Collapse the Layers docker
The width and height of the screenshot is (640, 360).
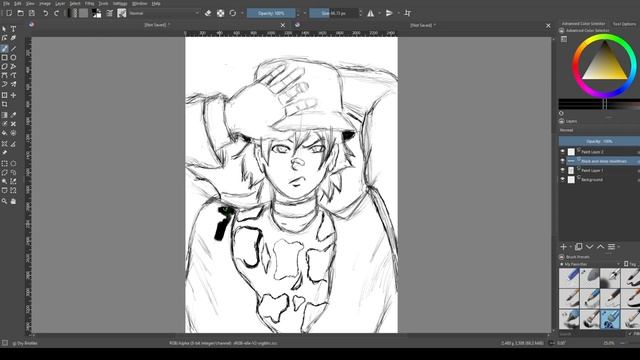[x=562, y=121]
